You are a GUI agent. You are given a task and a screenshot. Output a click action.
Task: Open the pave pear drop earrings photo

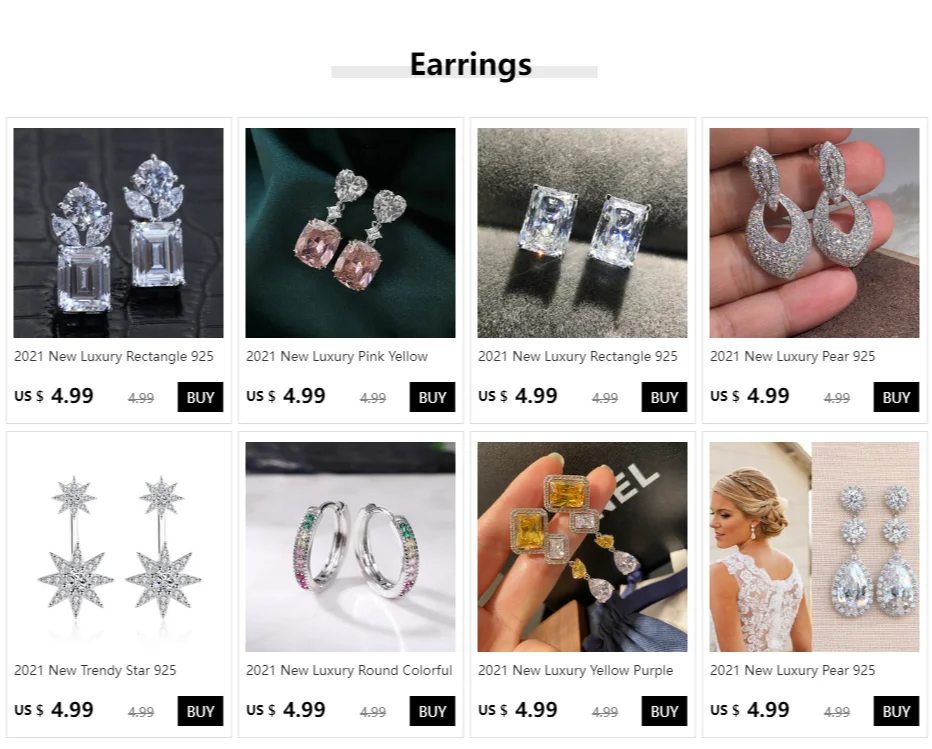[x=814, y=233]
